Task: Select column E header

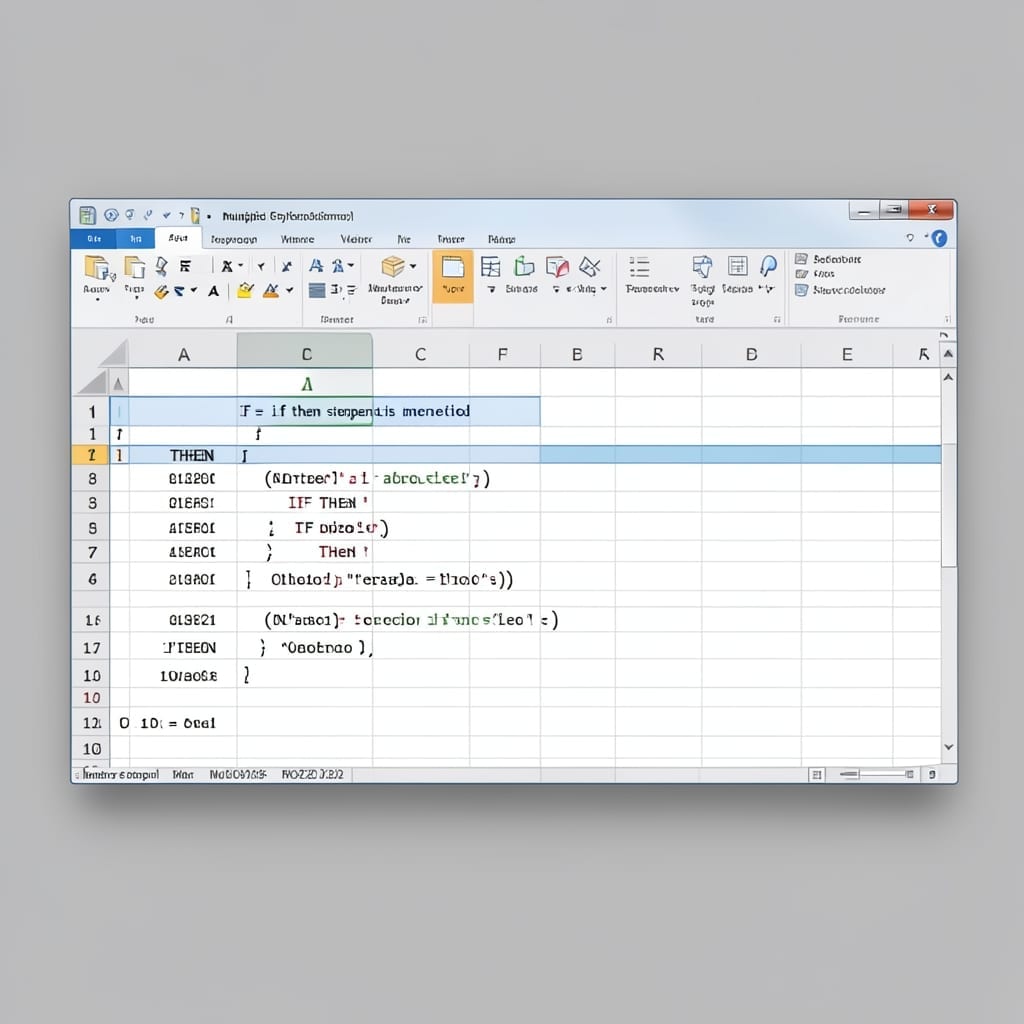Action: [x=847, y=354]
